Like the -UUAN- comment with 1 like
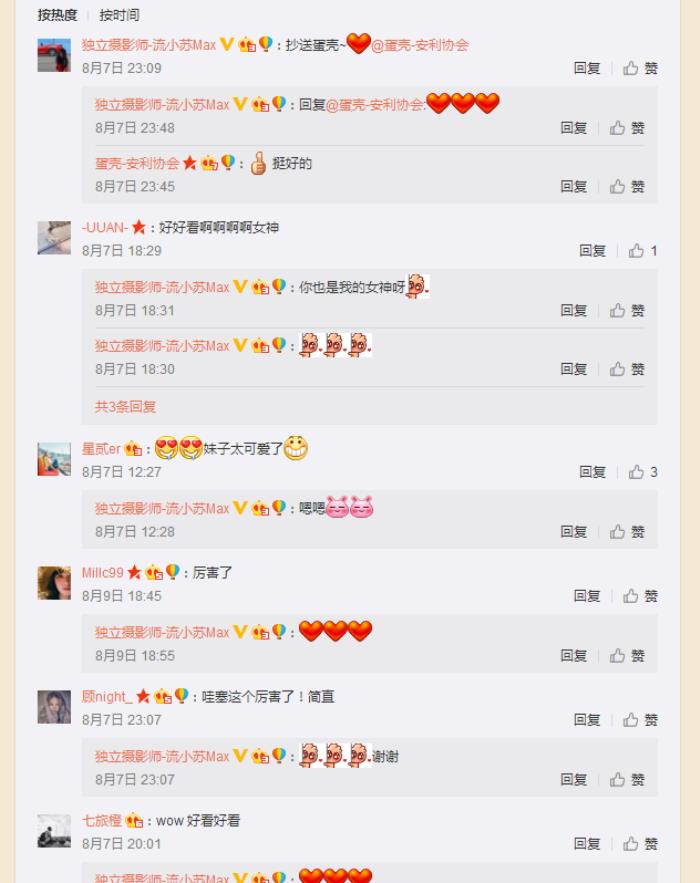 pos(643,251)
